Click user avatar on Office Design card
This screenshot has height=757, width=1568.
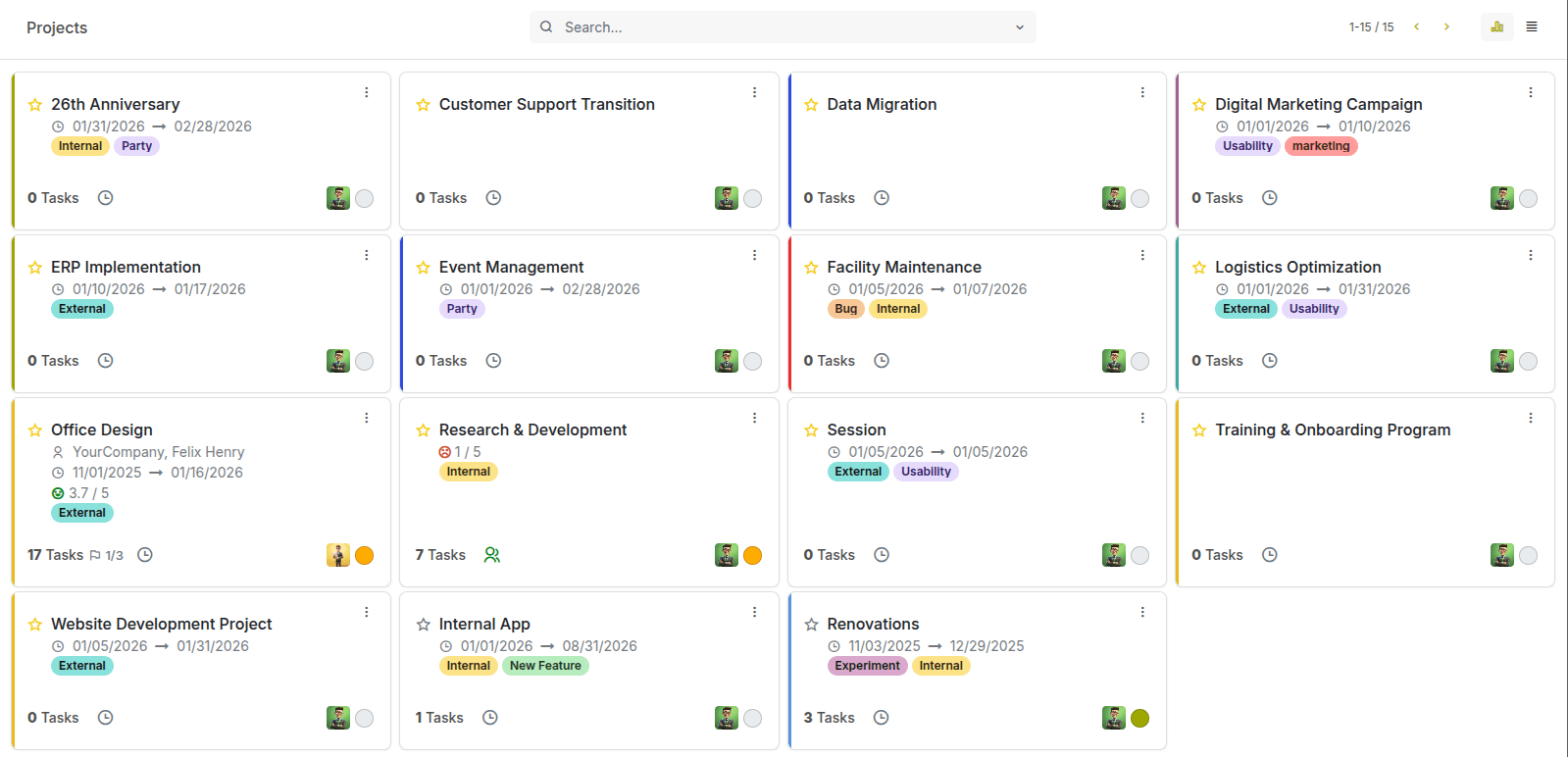[338, 555]
